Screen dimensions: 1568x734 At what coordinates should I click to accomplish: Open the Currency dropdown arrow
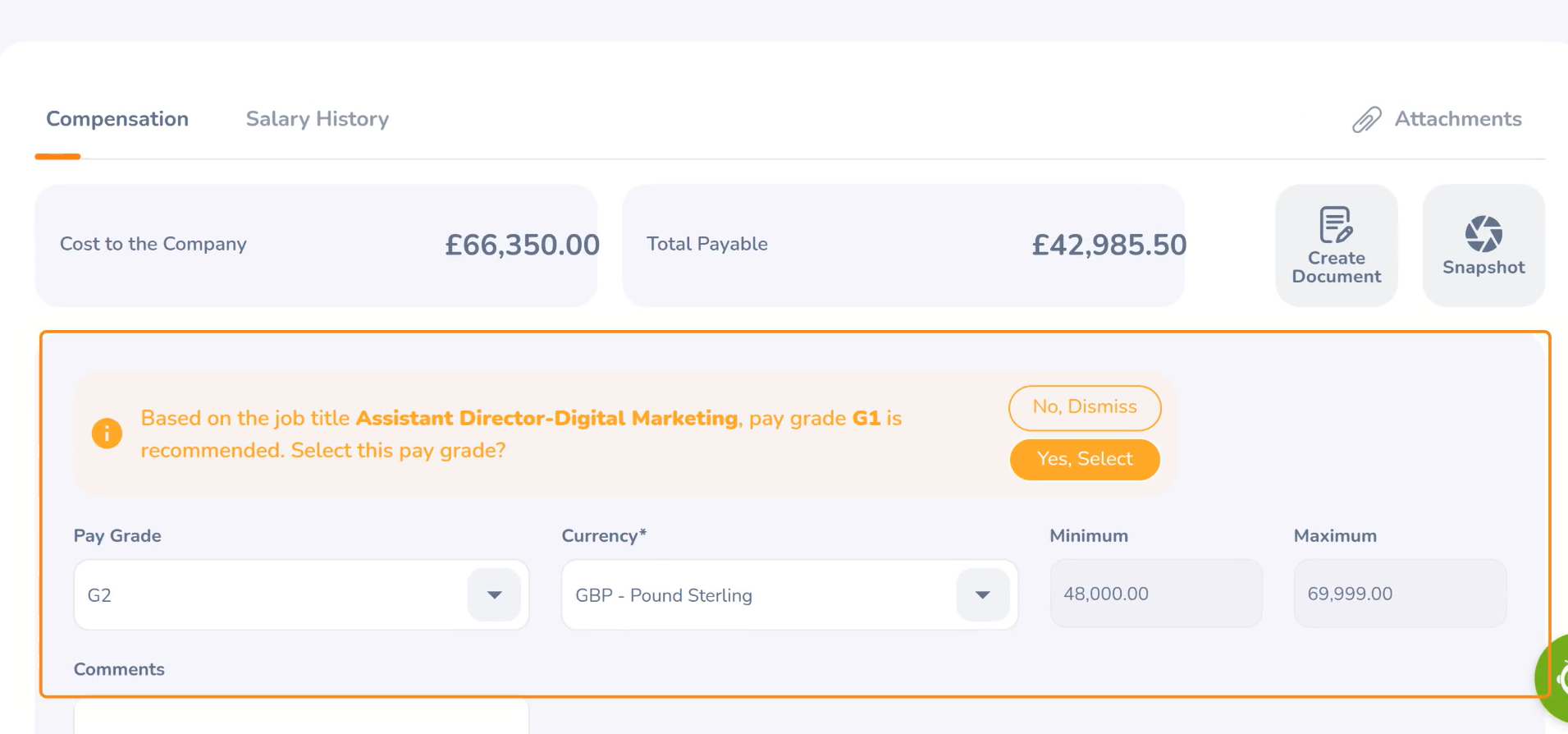[x=982, y=595]
